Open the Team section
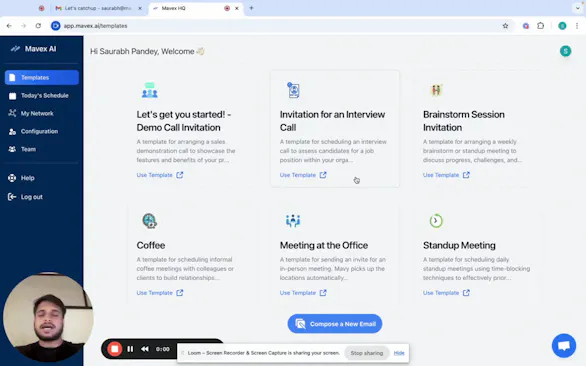 (42, 149)
